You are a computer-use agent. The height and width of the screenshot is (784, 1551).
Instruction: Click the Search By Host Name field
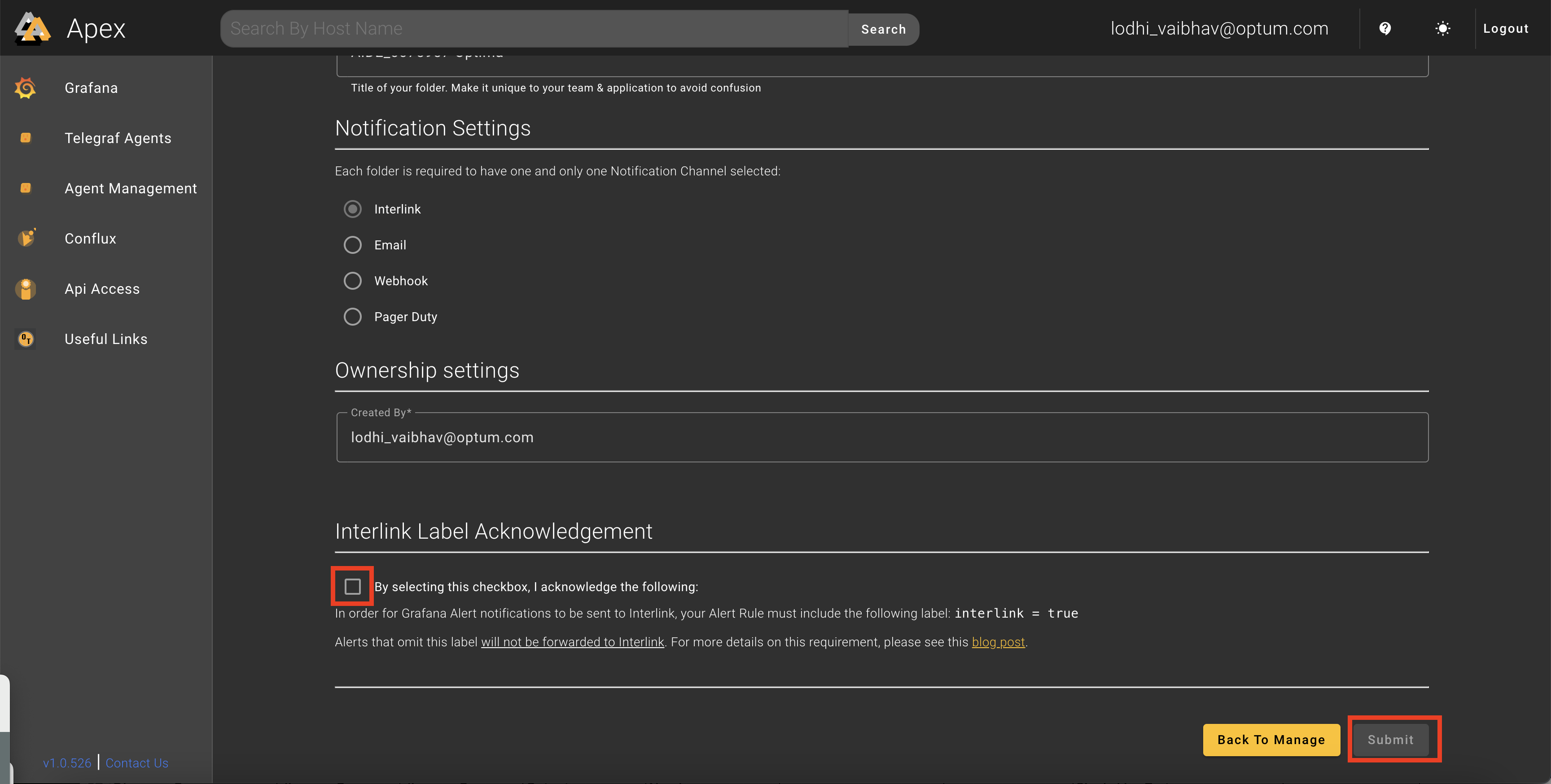(x=534, y=28)
